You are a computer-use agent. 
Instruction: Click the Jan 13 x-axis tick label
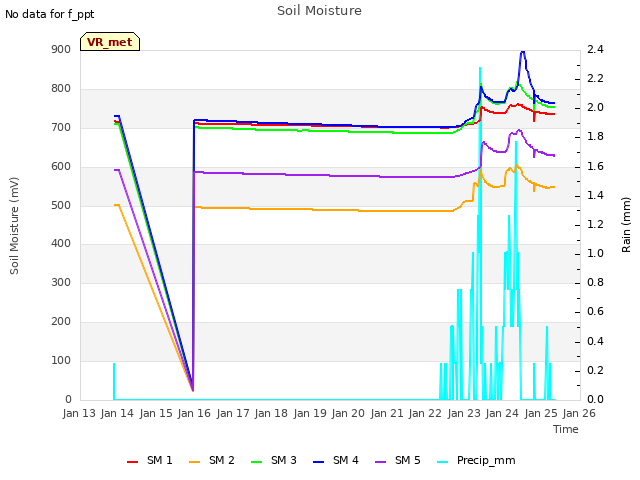79,413
